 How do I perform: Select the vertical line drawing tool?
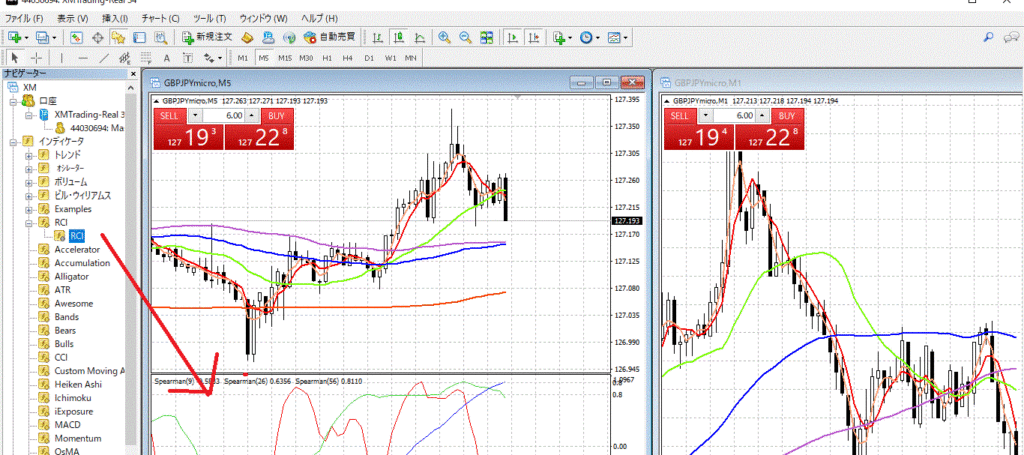61,58
